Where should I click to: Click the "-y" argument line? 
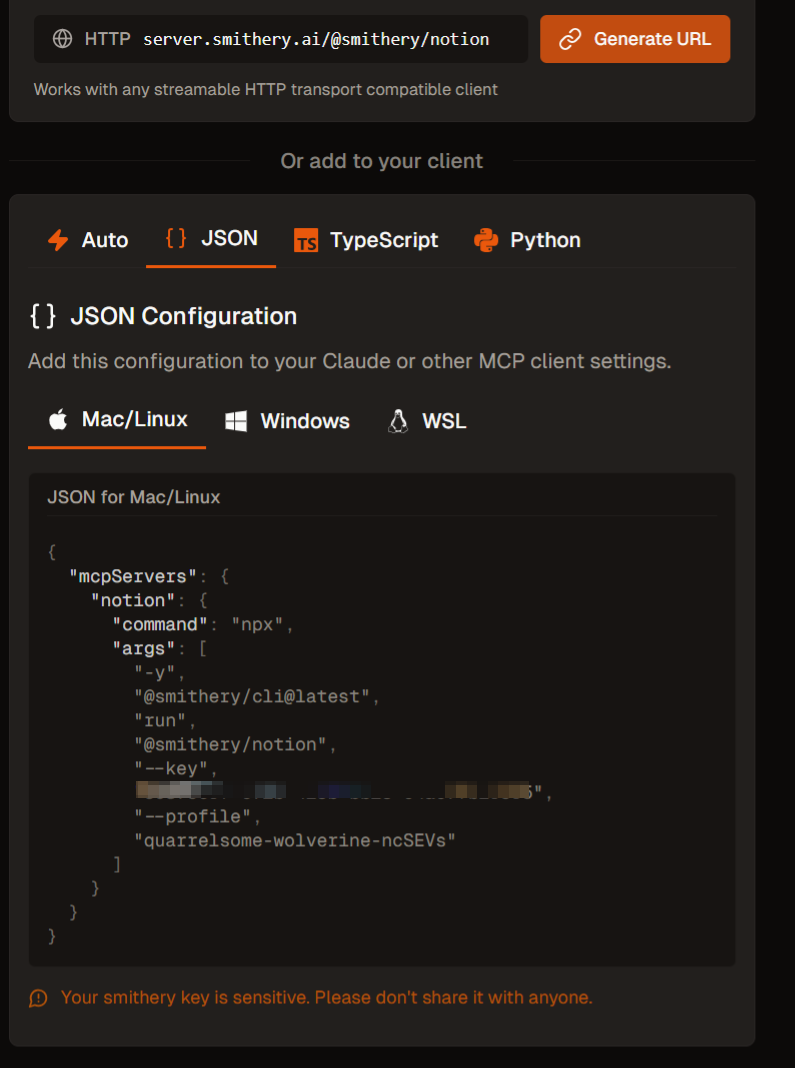click(x=160, y=672)
